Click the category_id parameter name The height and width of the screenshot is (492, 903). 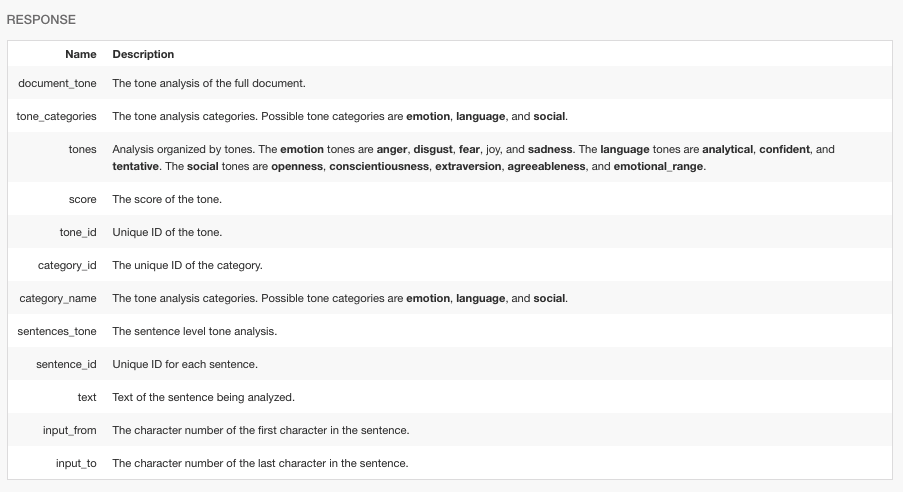[x=67, y=266]
